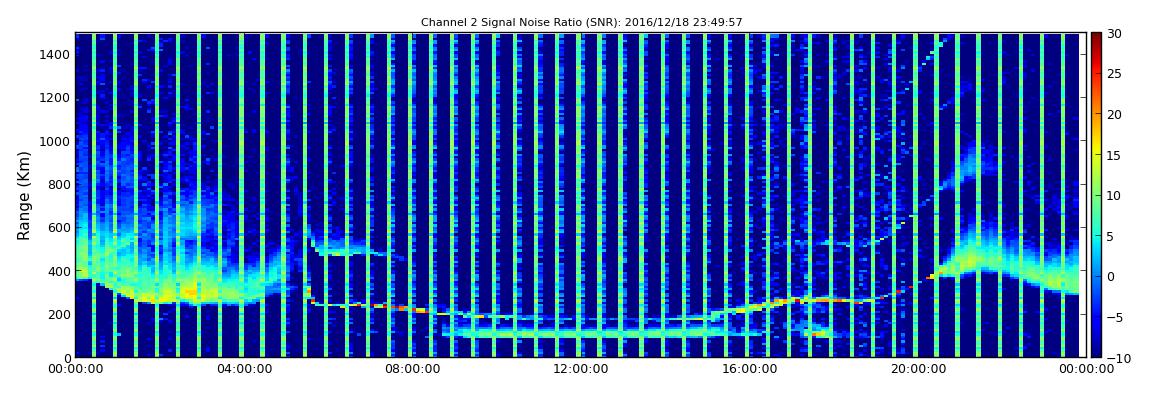Click the 200 tick label on the range axis

point(59,315)
